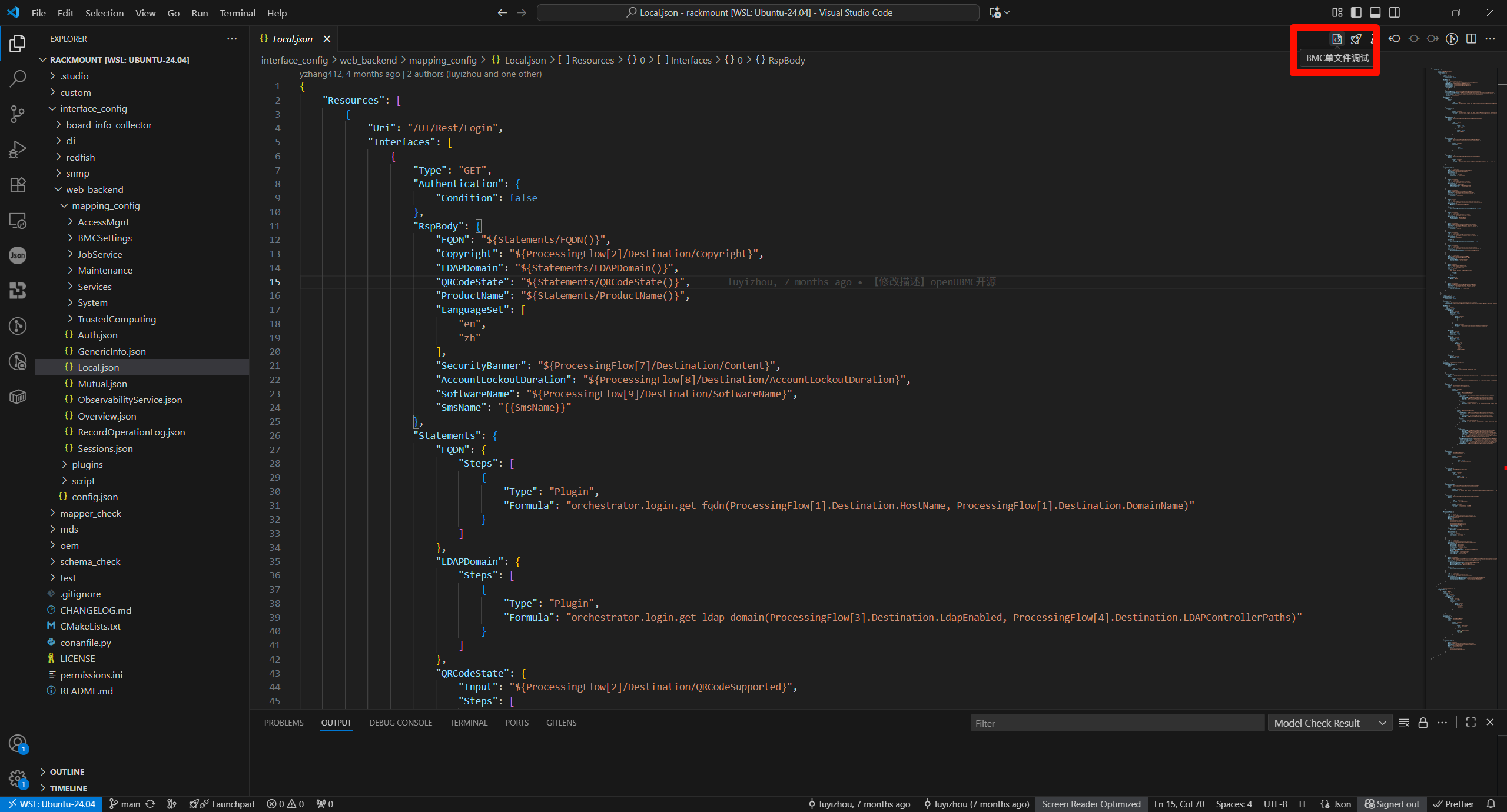Switch to the PROBLEMS tab

coord(284,723)
